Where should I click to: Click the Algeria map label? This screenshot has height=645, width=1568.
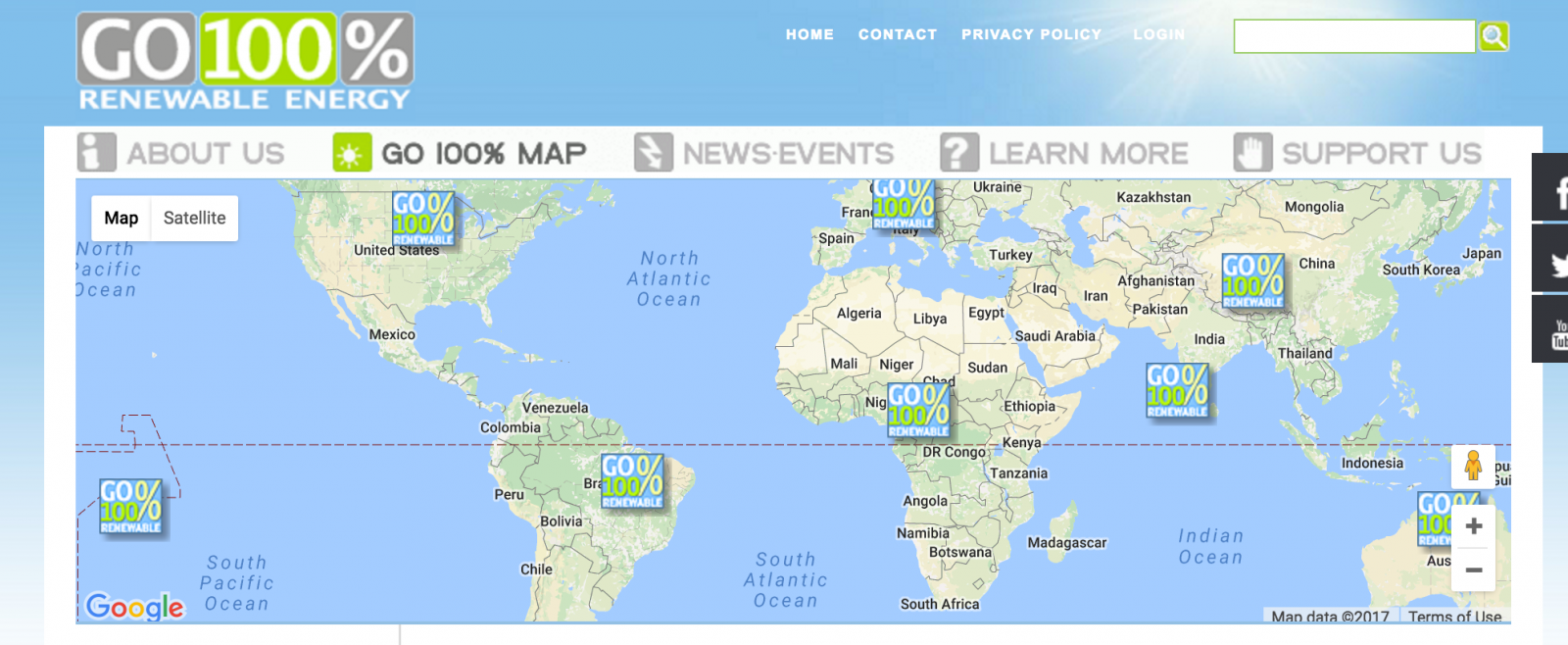point(858,314)
